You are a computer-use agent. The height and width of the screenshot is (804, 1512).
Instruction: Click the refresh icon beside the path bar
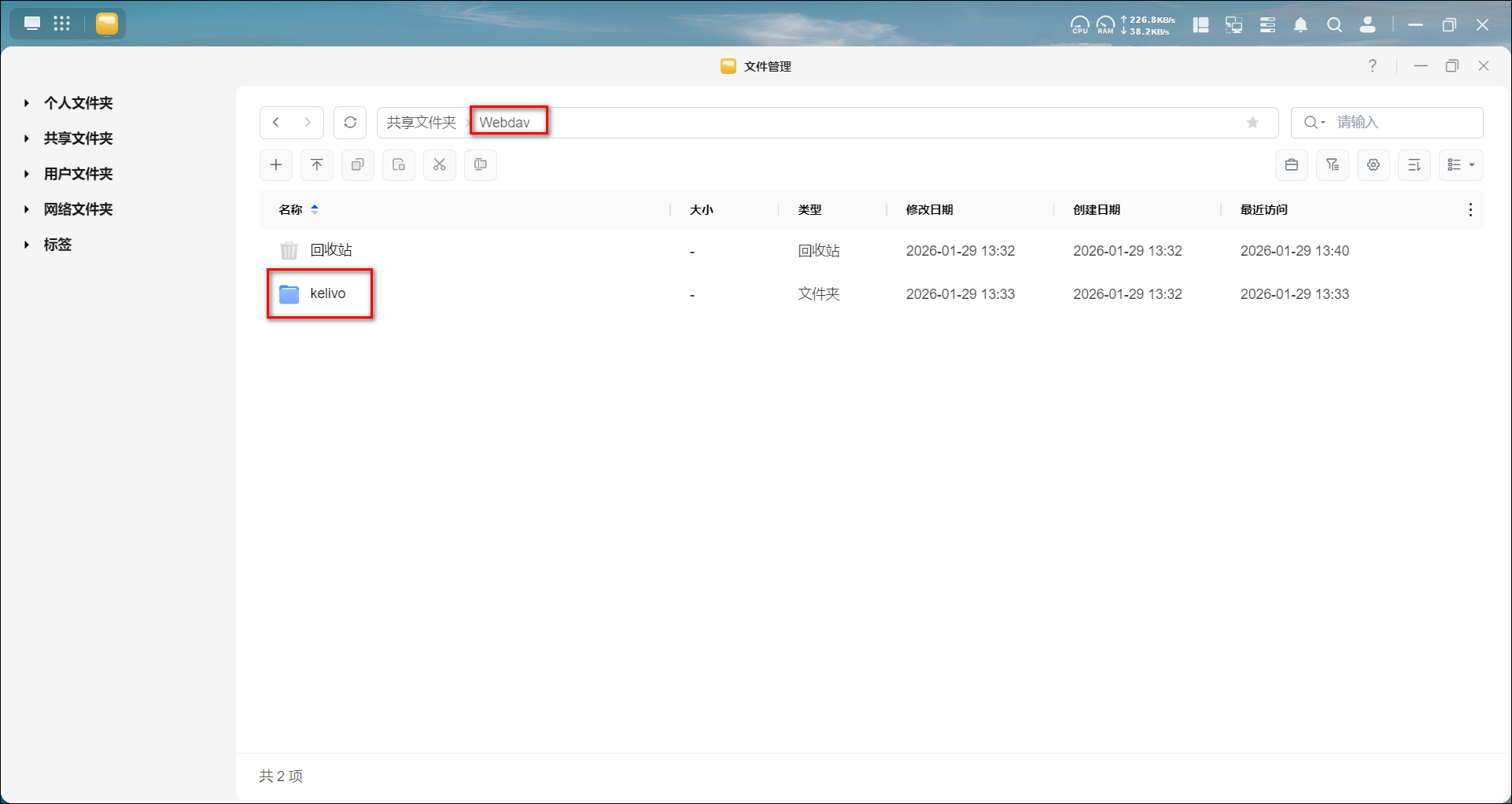[350, 123]
